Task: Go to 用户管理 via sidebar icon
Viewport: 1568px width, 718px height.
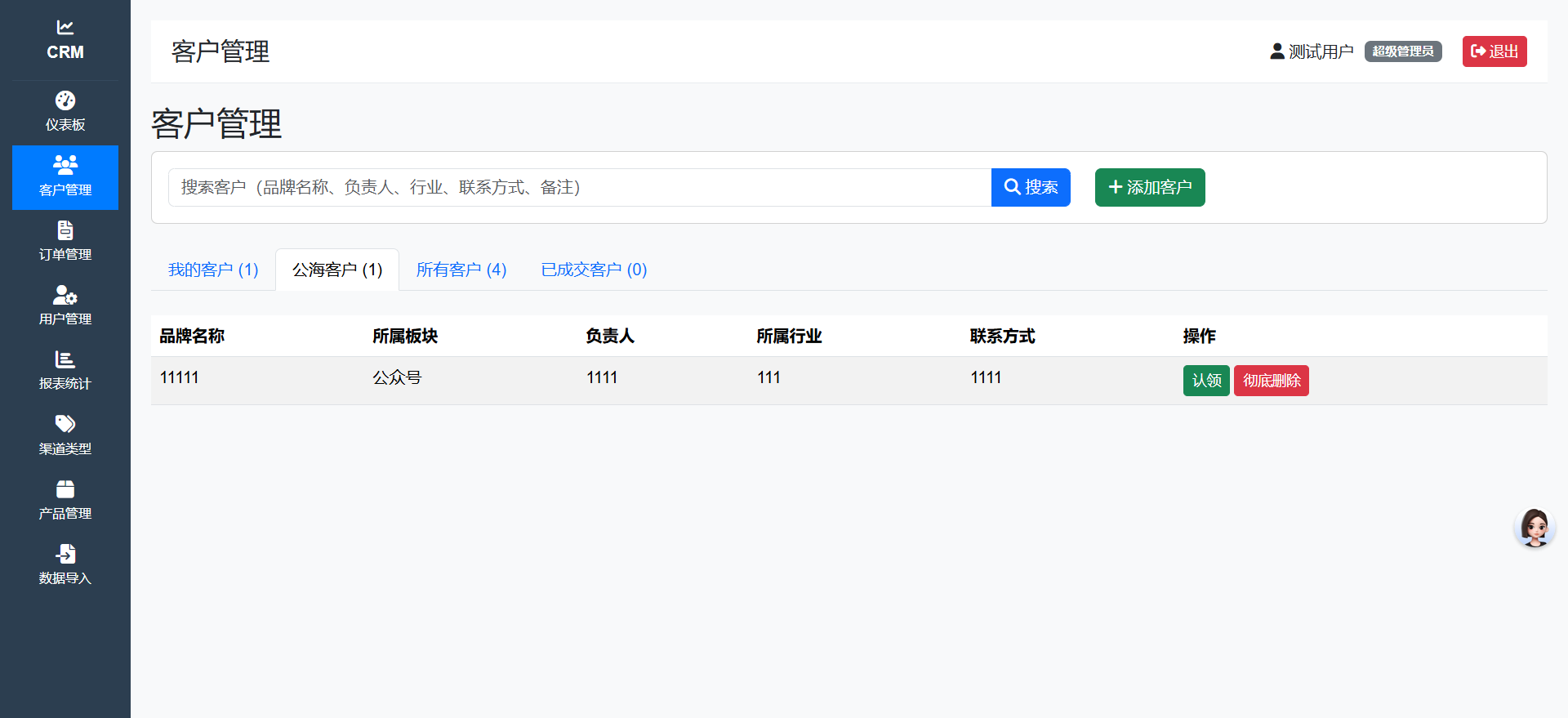Action: click(65, 295)
